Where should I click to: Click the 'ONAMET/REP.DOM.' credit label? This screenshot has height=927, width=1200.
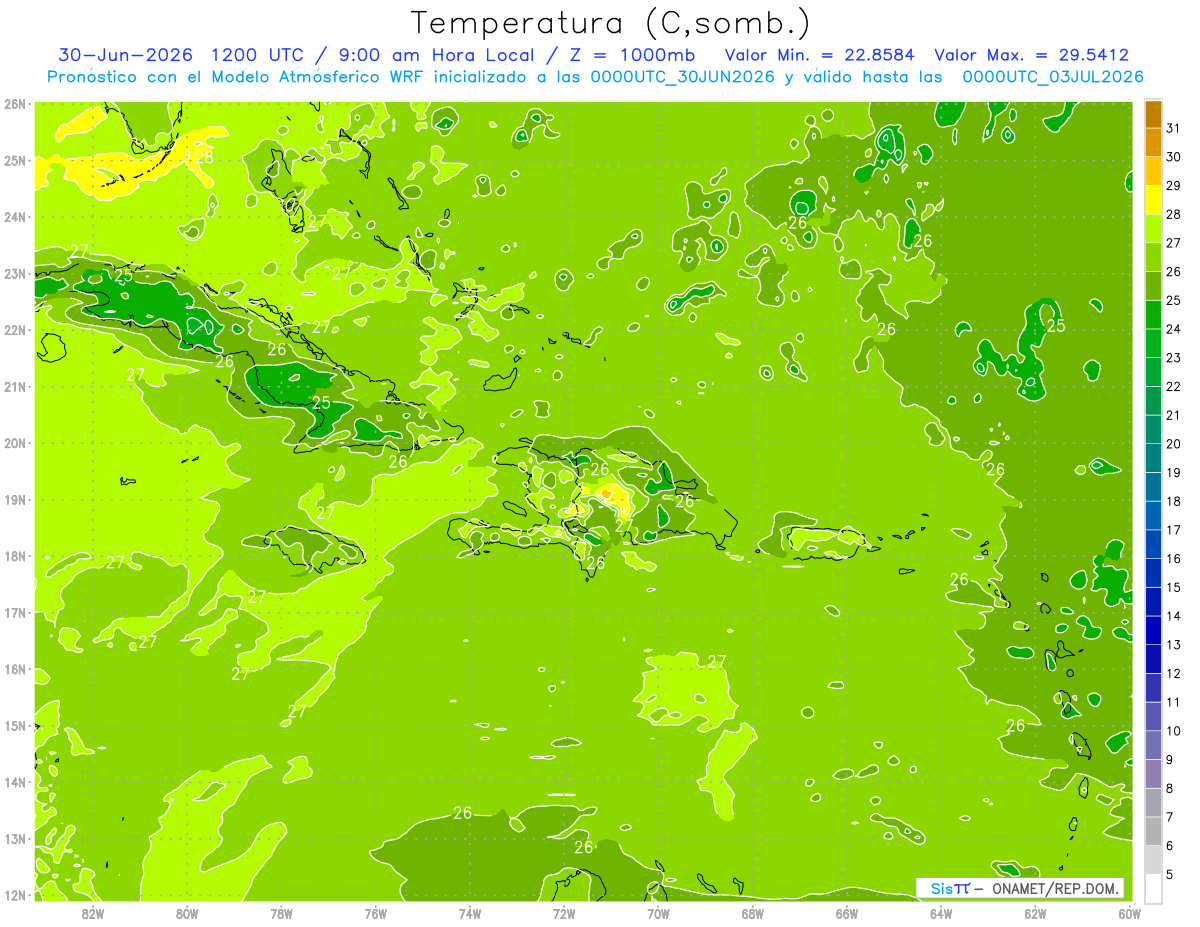click(1055, 888)
